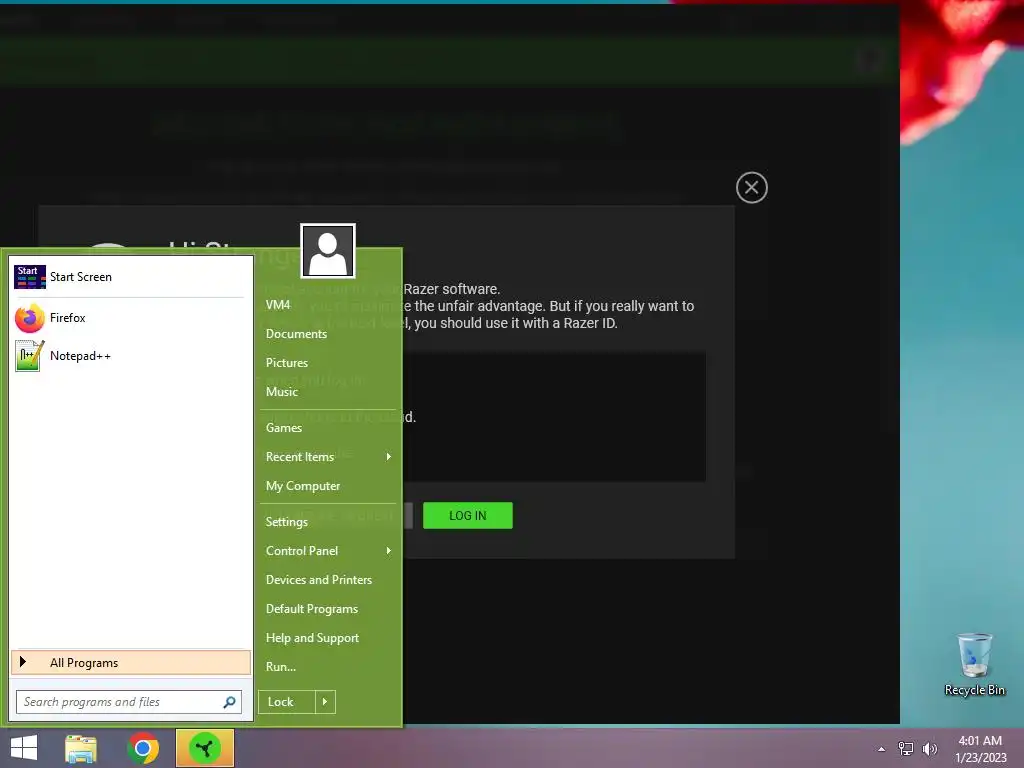The image size is (1024, 768).
Task: Expand the Control Panel submenu arrow
Action: 389,551
